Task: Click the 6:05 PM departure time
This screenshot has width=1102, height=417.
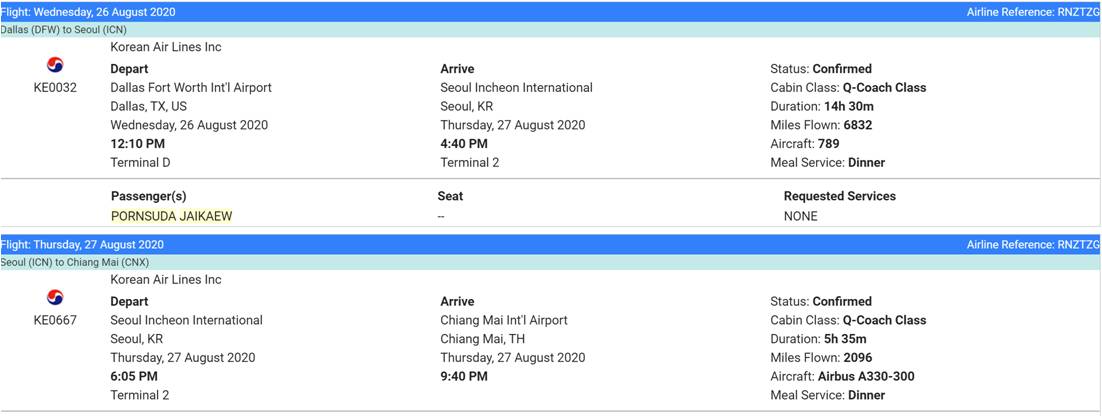Action: tap(134, 377)
